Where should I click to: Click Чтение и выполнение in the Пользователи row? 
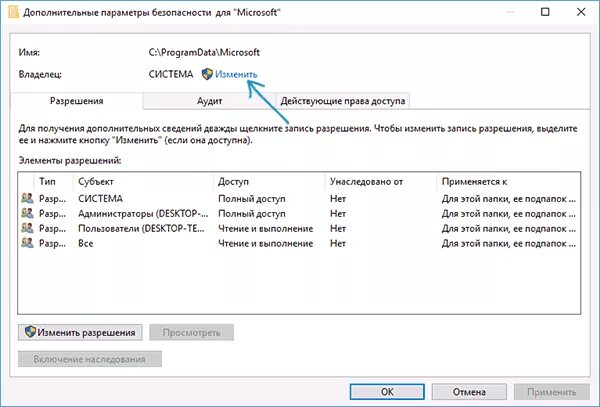[266, 228]
